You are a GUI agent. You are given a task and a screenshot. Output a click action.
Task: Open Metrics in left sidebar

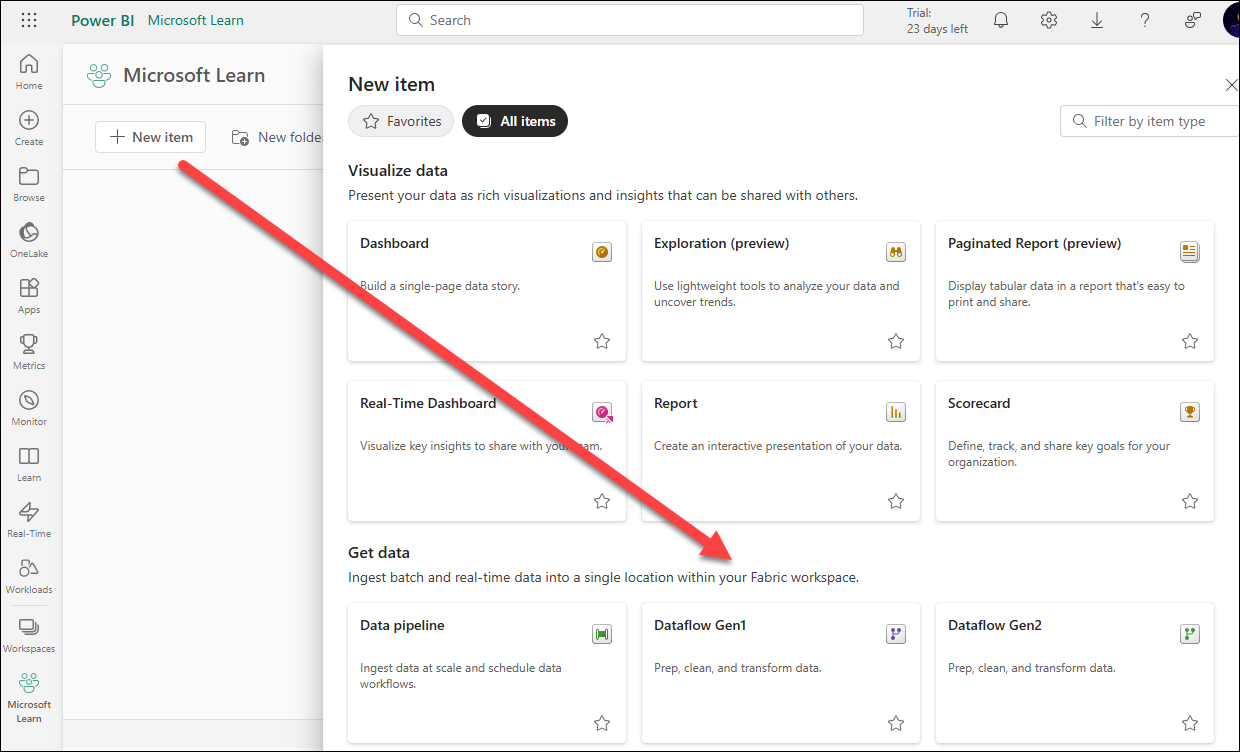(29, 352)
